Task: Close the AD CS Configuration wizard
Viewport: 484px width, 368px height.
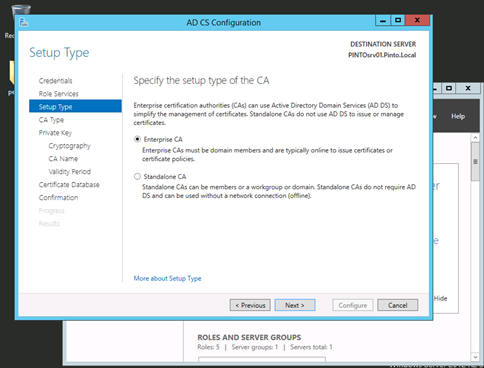Action: coord(417,21)
